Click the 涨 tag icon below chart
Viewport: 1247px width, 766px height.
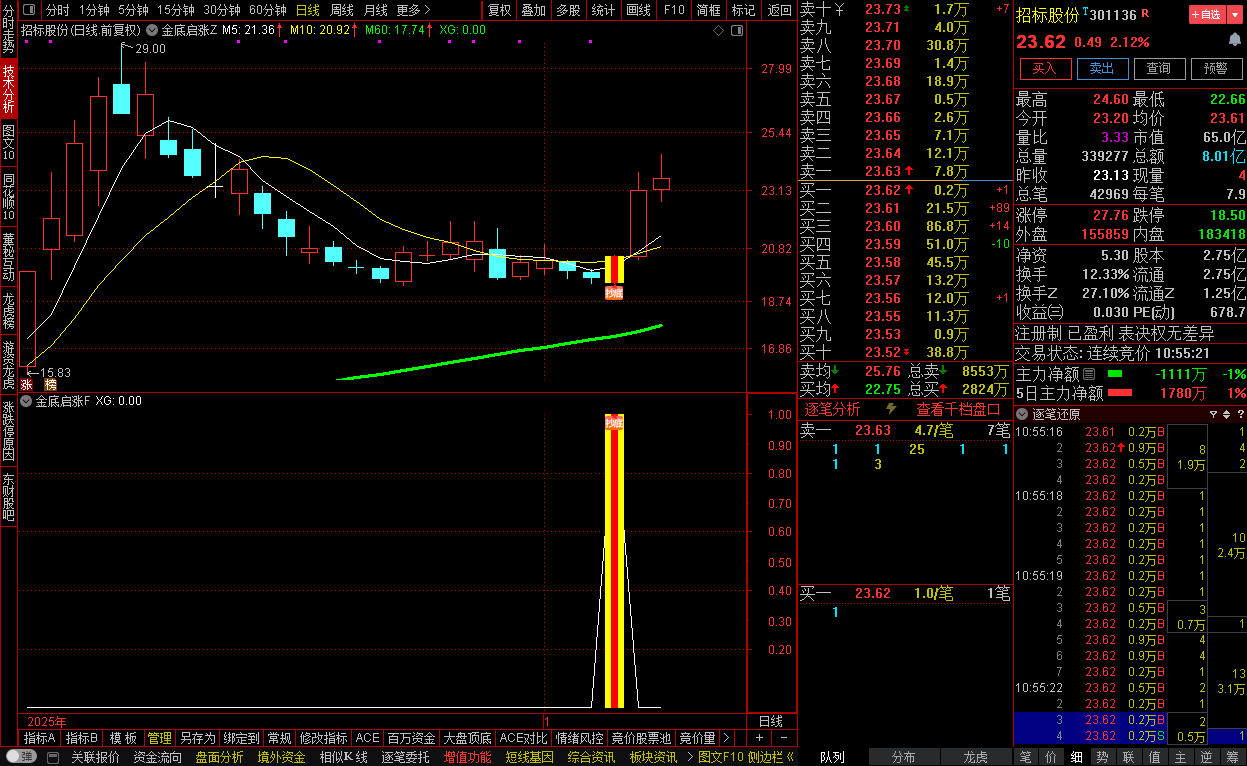27,384
